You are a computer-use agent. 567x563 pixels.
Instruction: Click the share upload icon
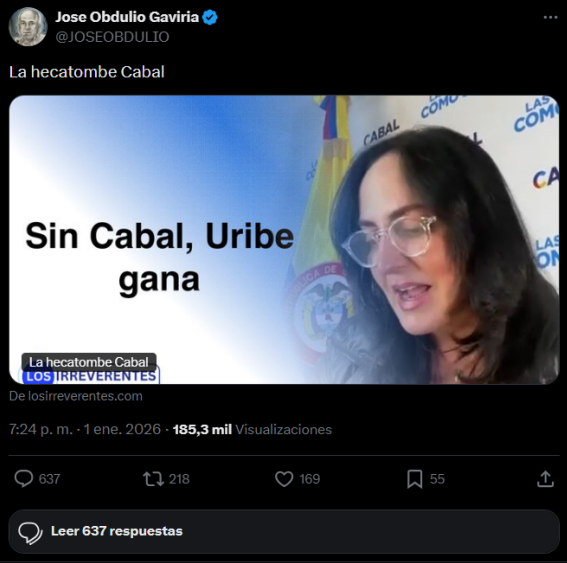point(545,479)
